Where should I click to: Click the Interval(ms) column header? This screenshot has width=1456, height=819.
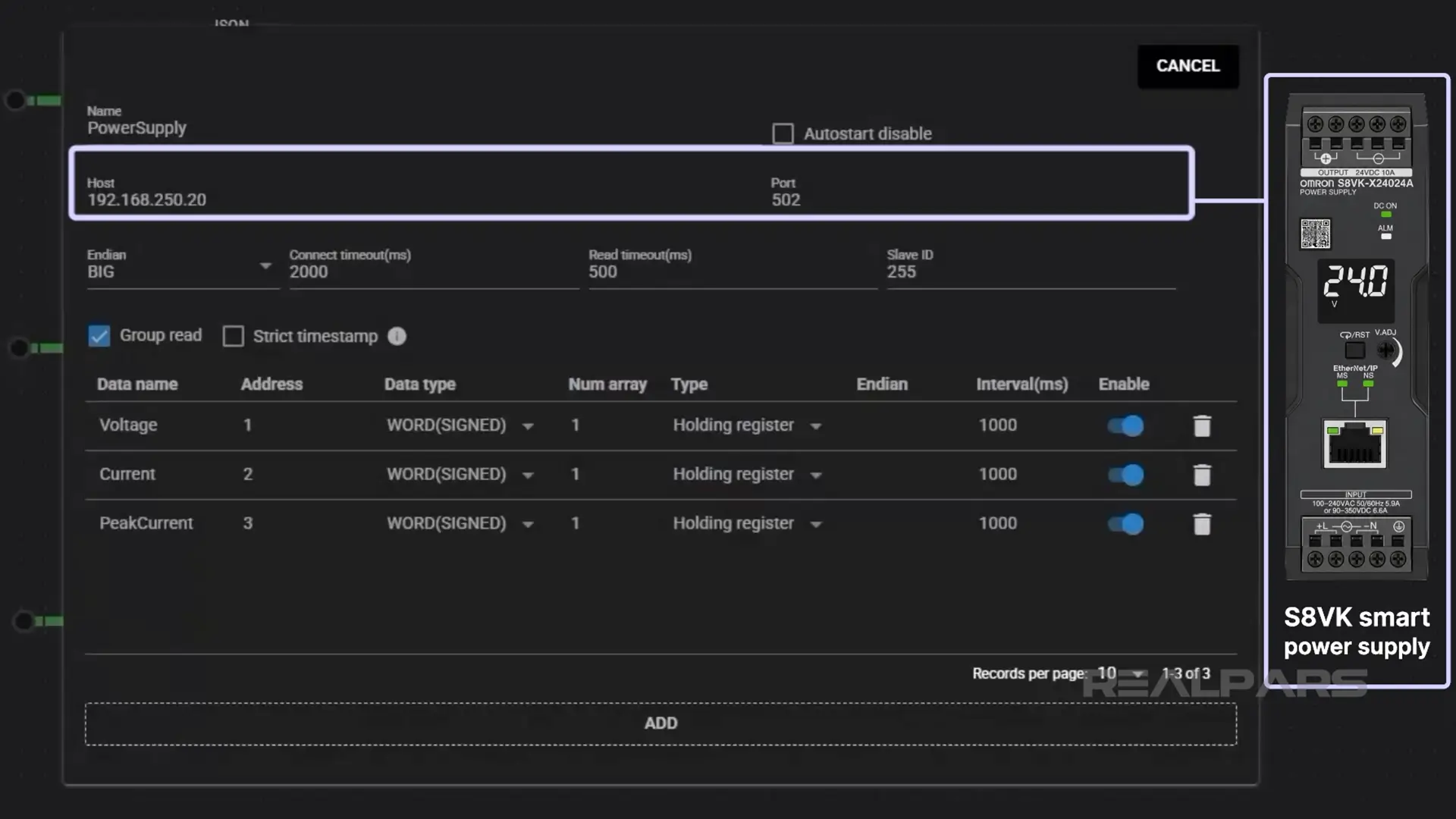[1021, 384]
